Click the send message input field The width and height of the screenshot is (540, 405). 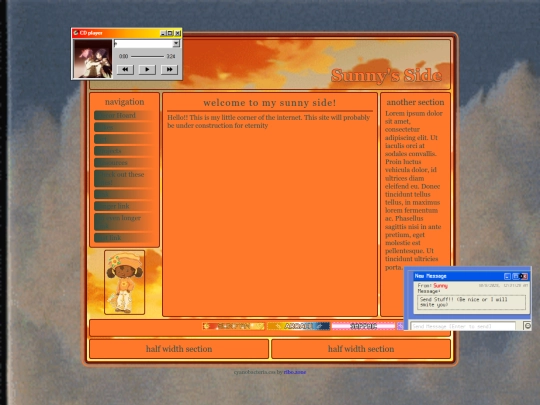pos(463,326)
